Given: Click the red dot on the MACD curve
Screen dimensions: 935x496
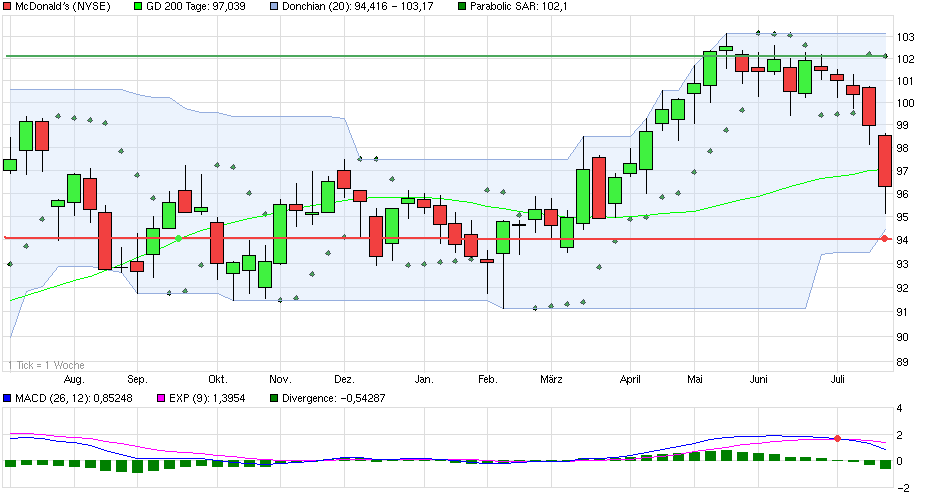Looking at the screenshot, I should tap(837, 438).
